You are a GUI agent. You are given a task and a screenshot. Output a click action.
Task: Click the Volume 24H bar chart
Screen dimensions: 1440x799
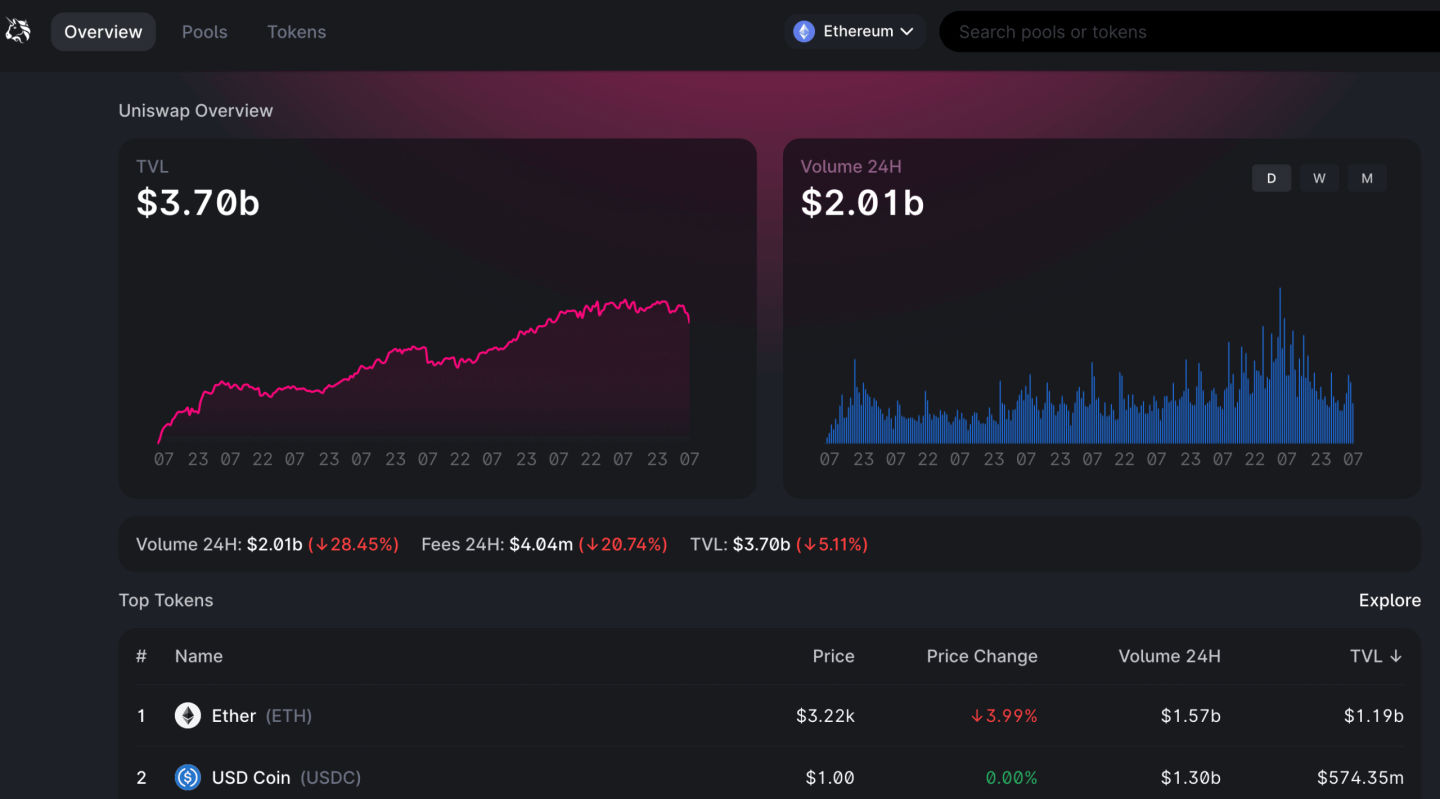point(1090,366)
